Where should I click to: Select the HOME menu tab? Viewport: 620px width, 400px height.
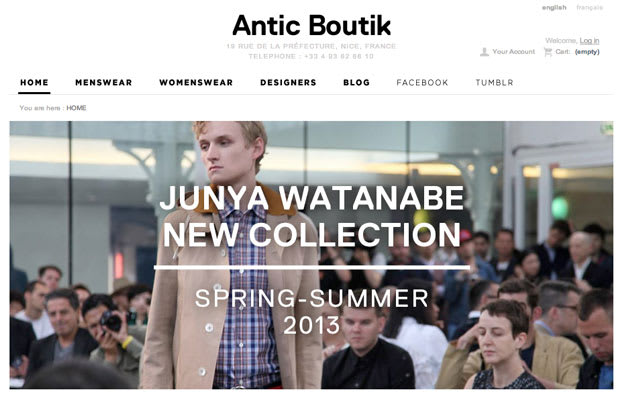click(34, 83)
